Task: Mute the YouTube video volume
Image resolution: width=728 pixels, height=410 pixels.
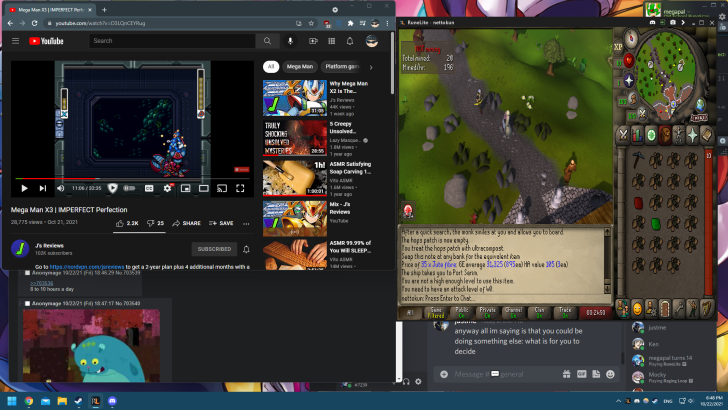Action: (60, 188)
